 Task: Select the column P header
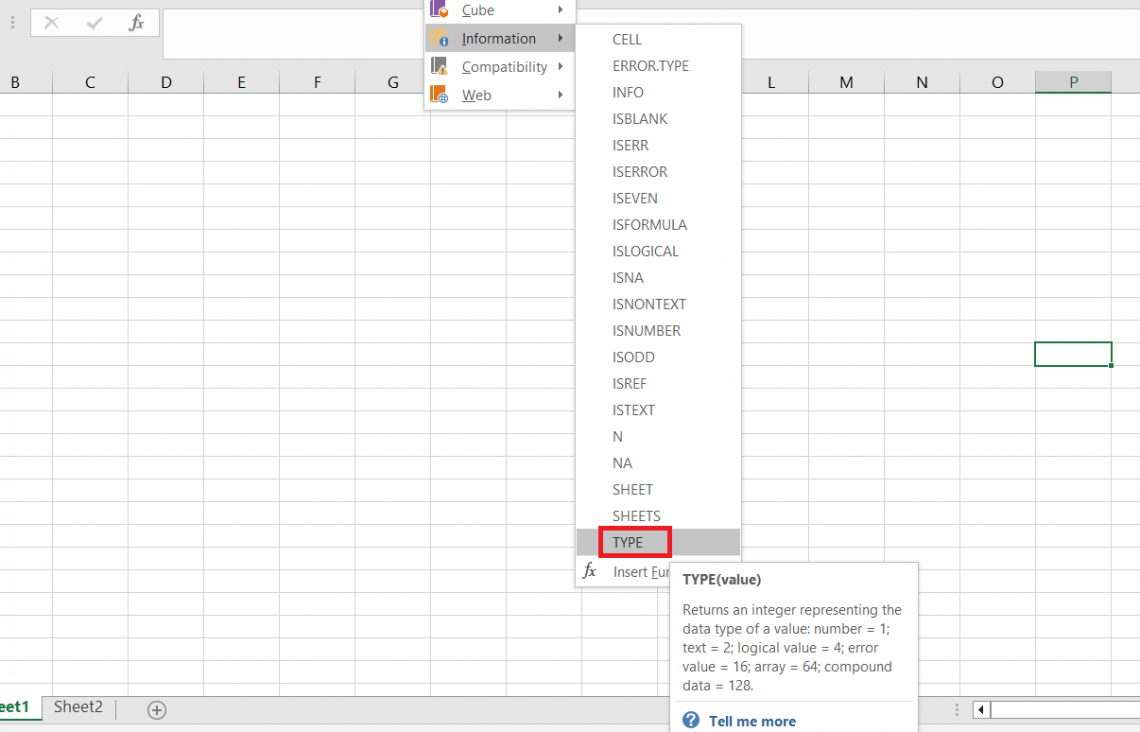[1073, 81]
